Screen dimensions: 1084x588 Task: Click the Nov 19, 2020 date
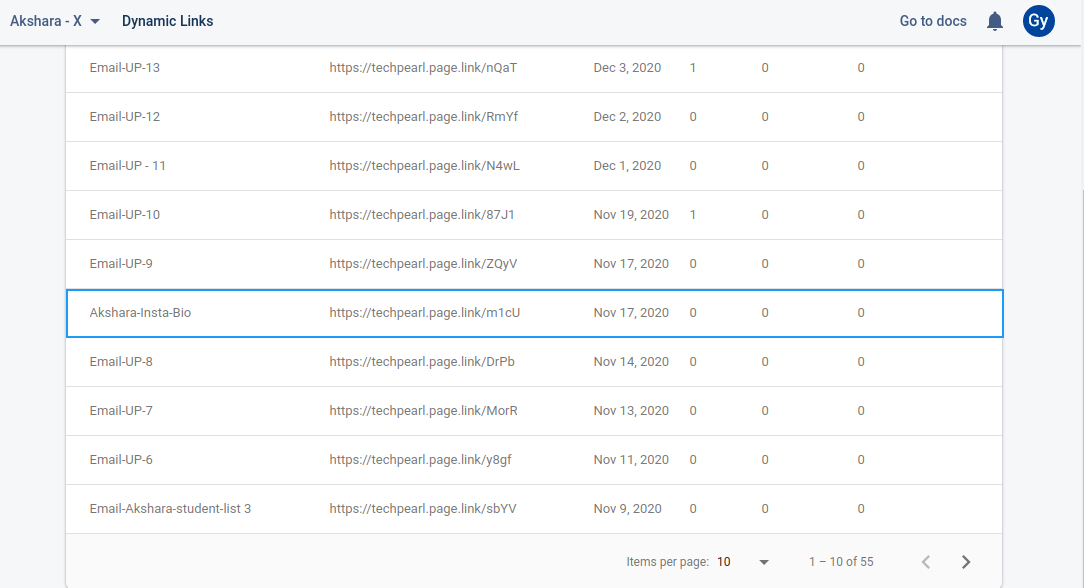click(x=631, y=215)
